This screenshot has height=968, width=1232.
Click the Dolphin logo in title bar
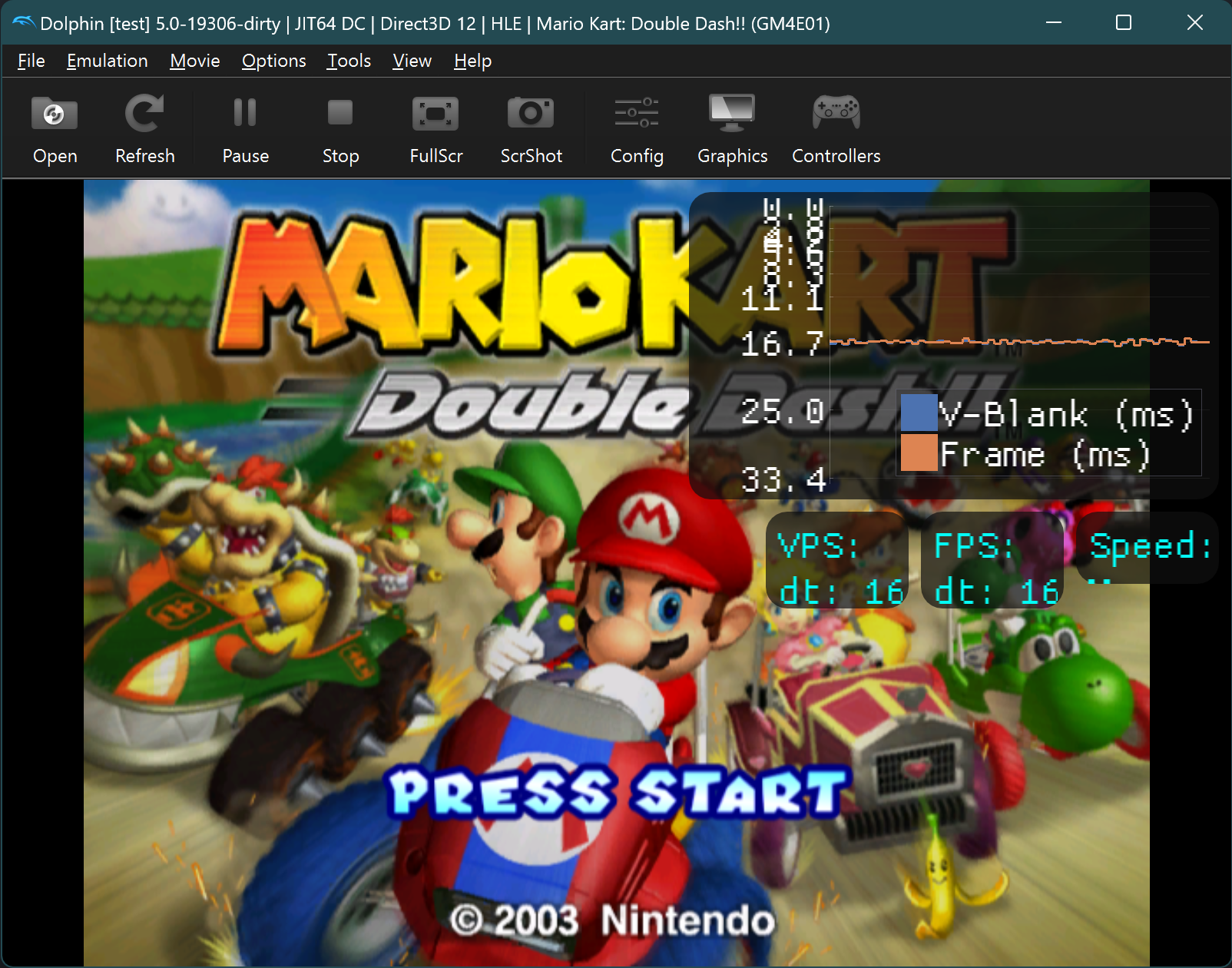point(23,23)
